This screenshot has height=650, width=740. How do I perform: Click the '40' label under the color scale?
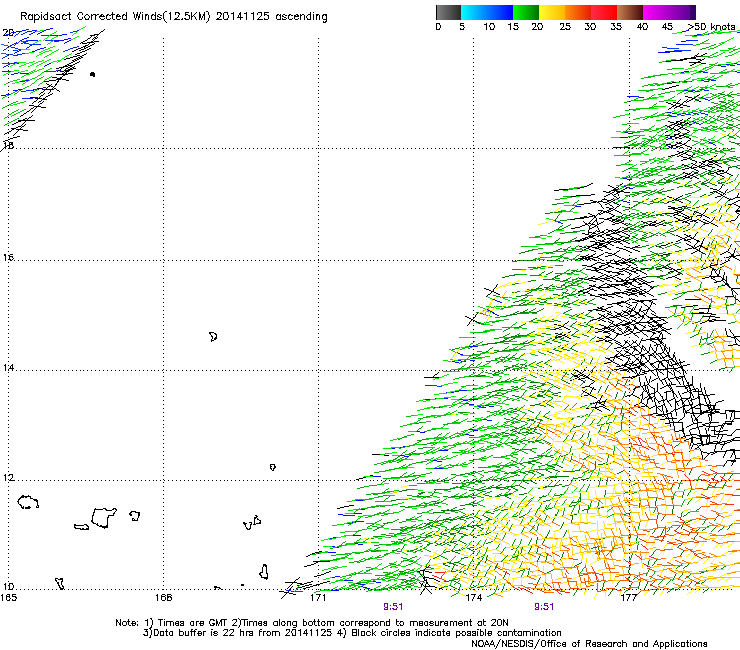[642, 27]
